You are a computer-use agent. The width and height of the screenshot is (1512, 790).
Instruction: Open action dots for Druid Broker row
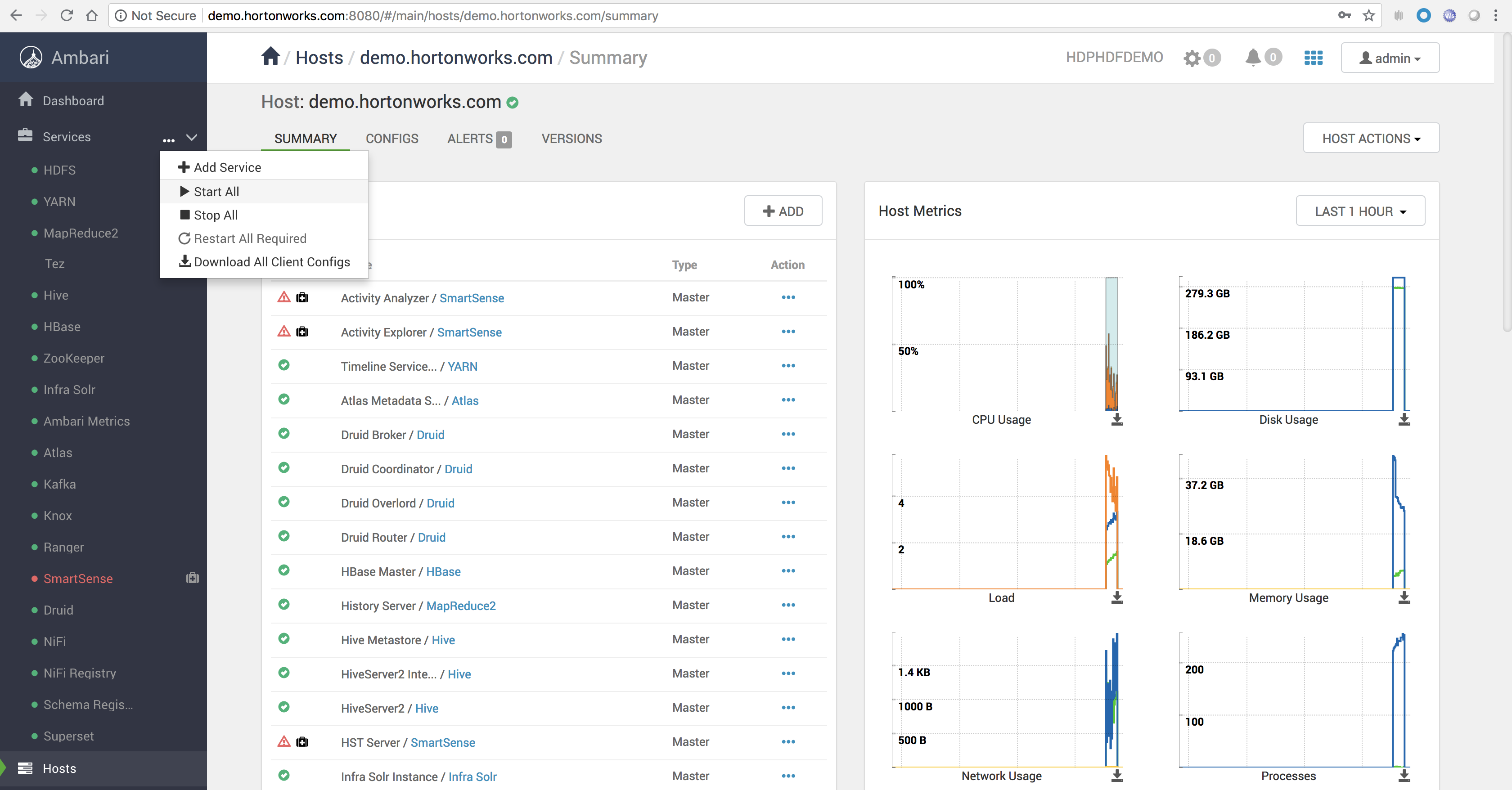tap(787, 434)
